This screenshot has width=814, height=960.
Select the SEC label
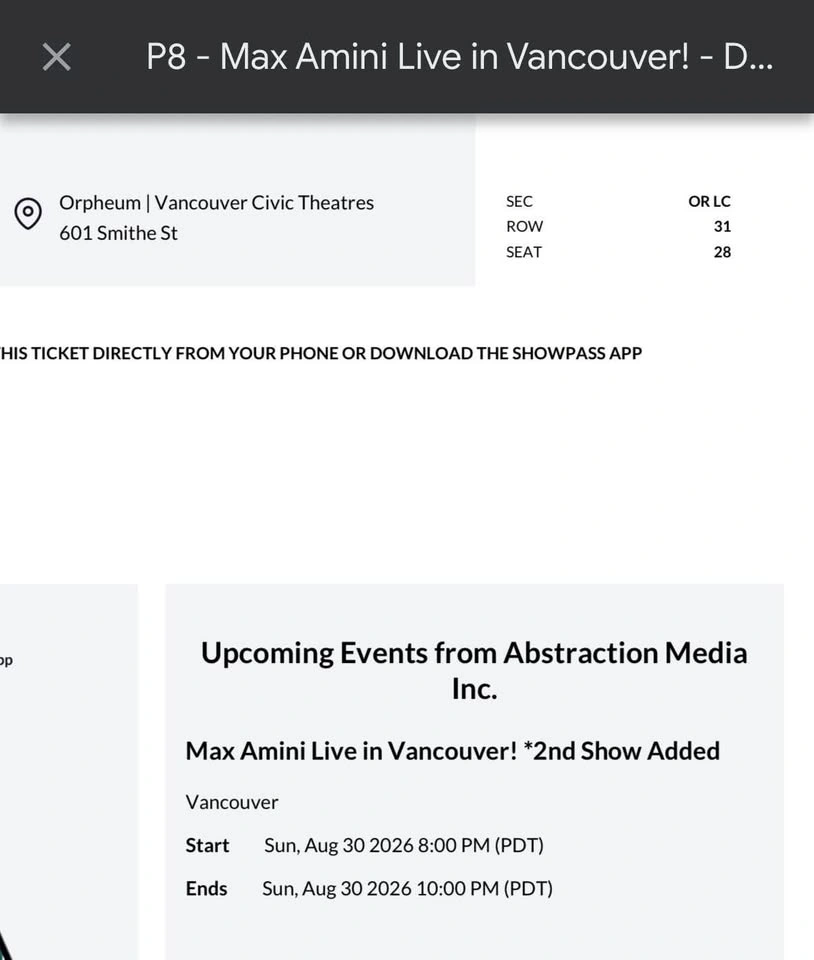(x=519, y=201)
